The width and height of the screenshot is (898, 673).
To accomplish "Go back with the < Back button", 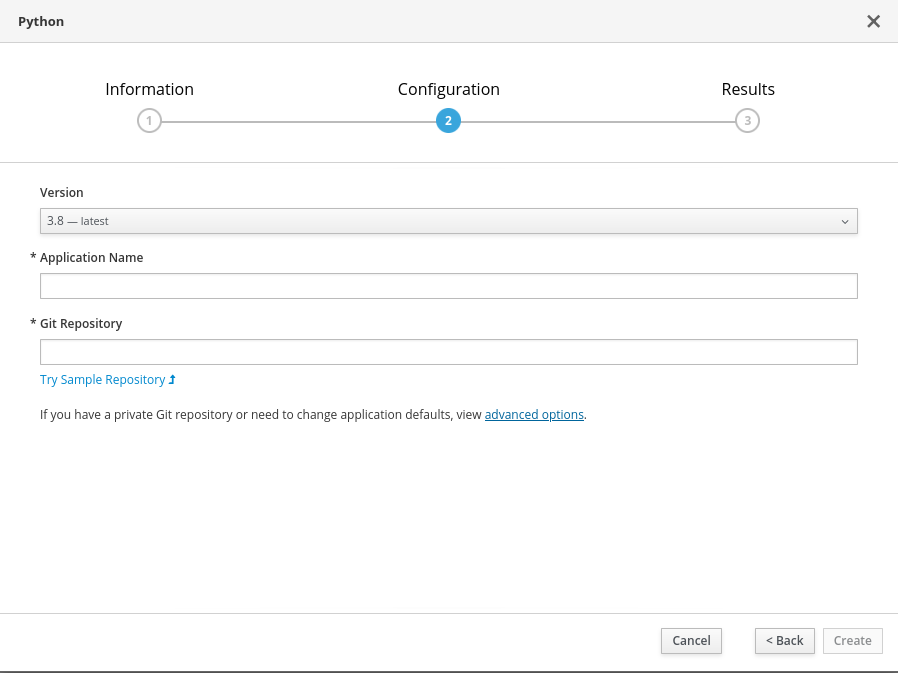I will pos(785,641).
